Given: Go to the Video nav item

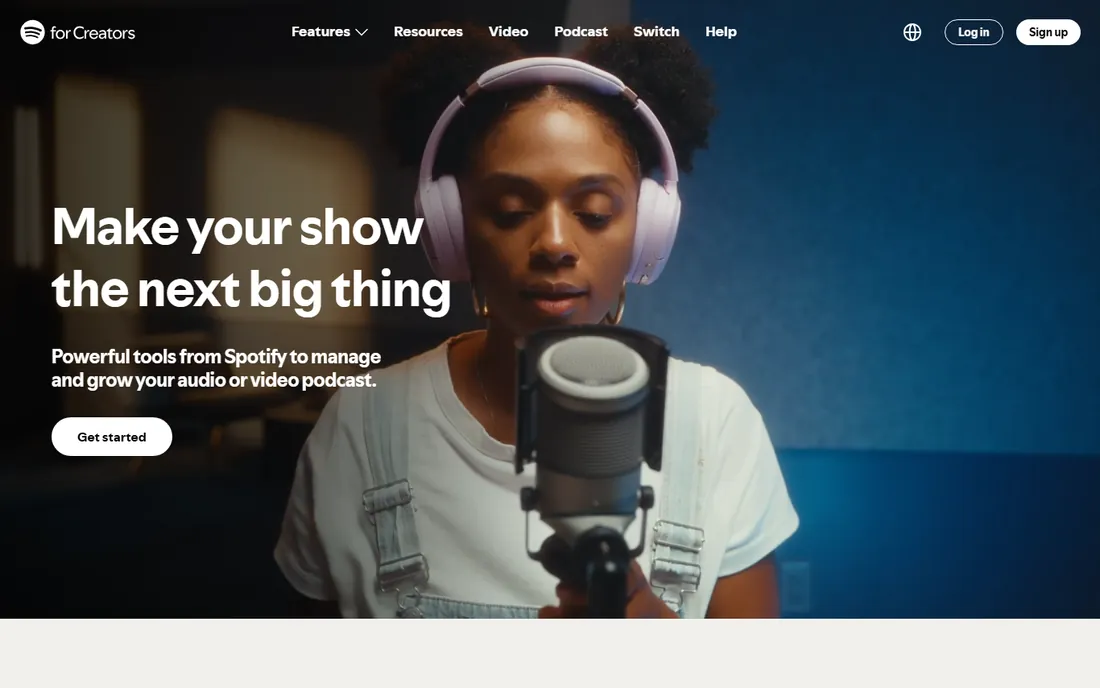Looking at the screenshot, I should coord(508,32).
